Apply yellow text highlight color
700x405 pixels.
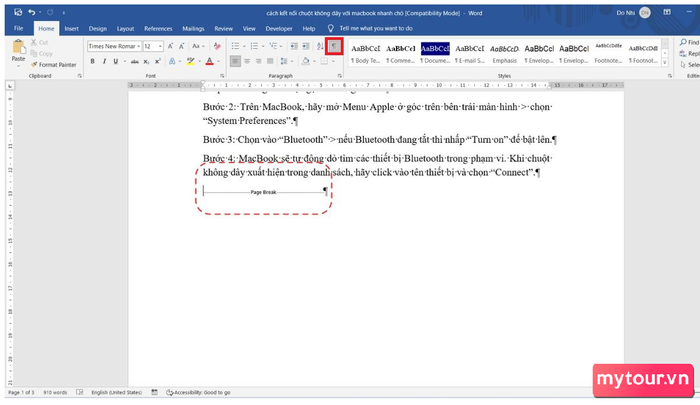191,61
